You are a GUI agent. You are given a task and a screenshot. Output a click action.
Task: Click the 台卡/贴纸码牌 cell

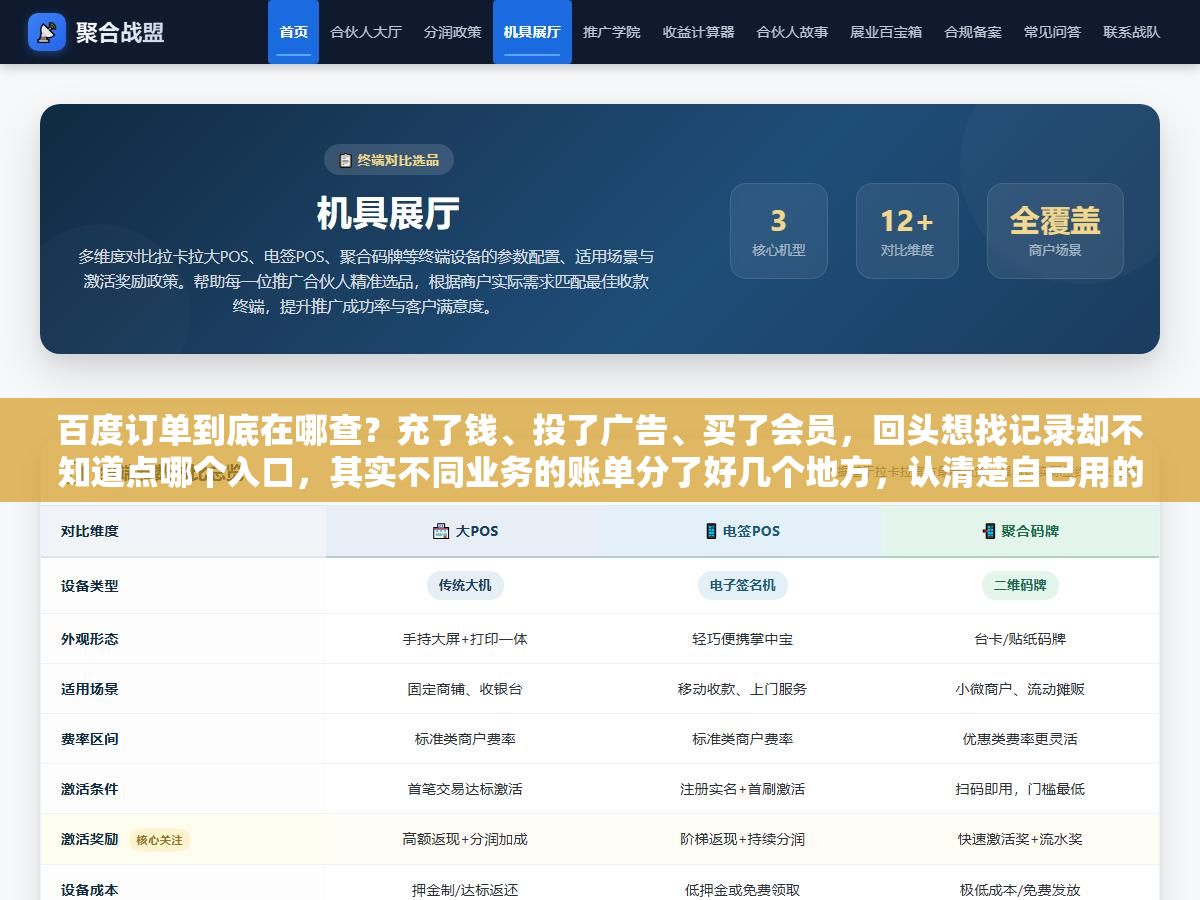[x=1020, y=639]
